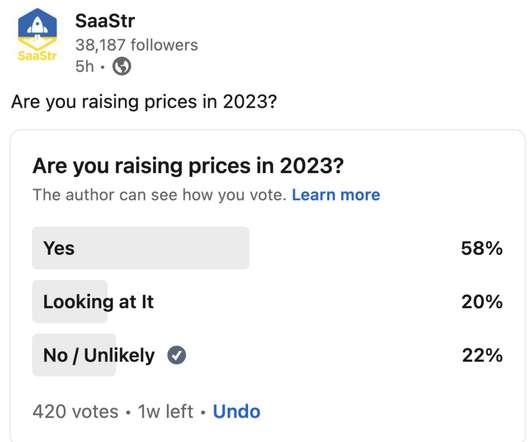531x442 pixels.
Task: Click the bold poll question heading
Action: tap(188, 166)
